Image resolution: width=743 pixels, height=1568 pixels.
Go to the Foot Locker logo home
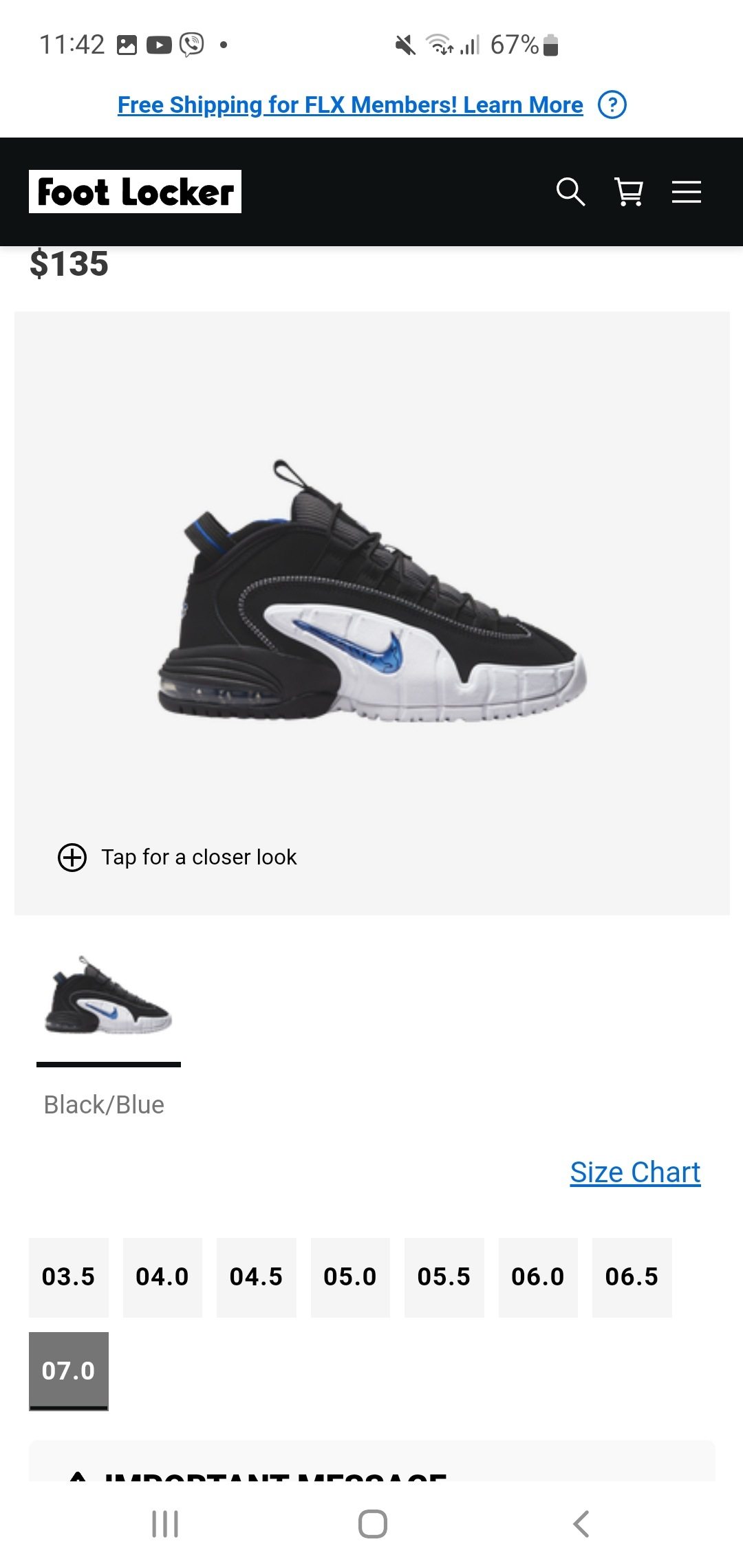pos(135,192)
